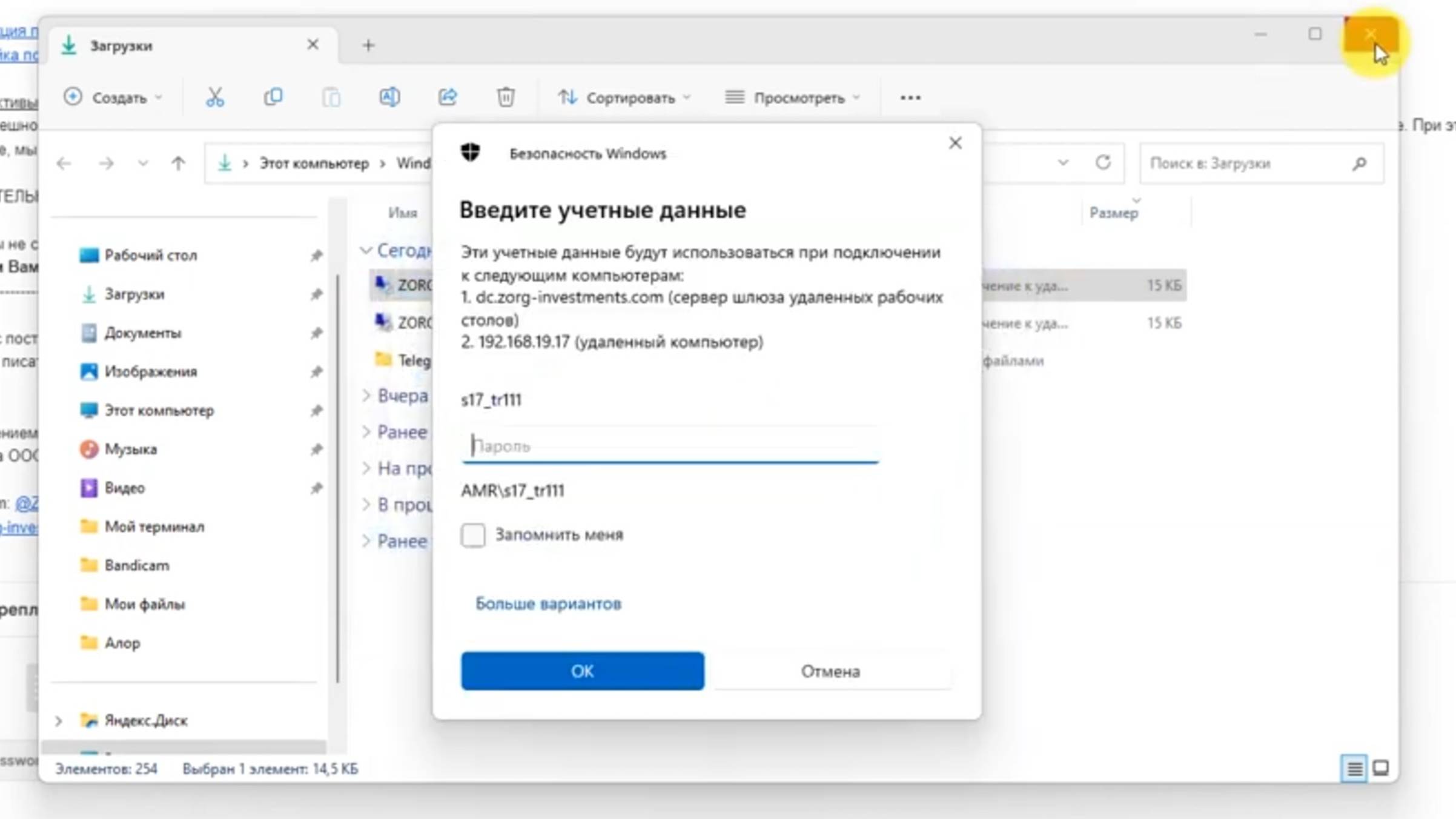Switch to details view icon in status bar
The height and width of the screenshot is (819, 1456).
[x=1354, y=769]
